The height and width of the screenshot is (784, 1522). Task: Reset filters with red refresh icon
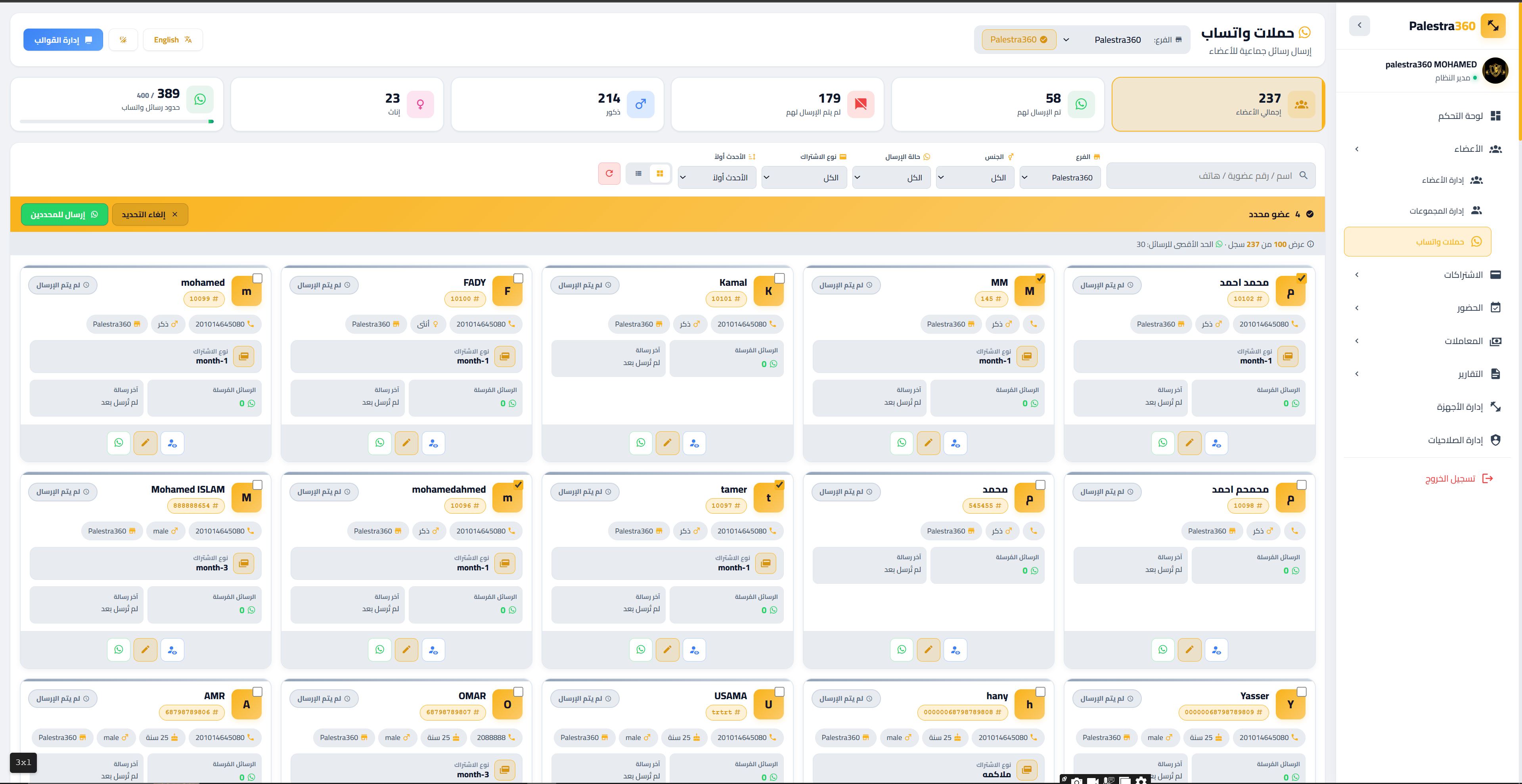click(609, 174)
